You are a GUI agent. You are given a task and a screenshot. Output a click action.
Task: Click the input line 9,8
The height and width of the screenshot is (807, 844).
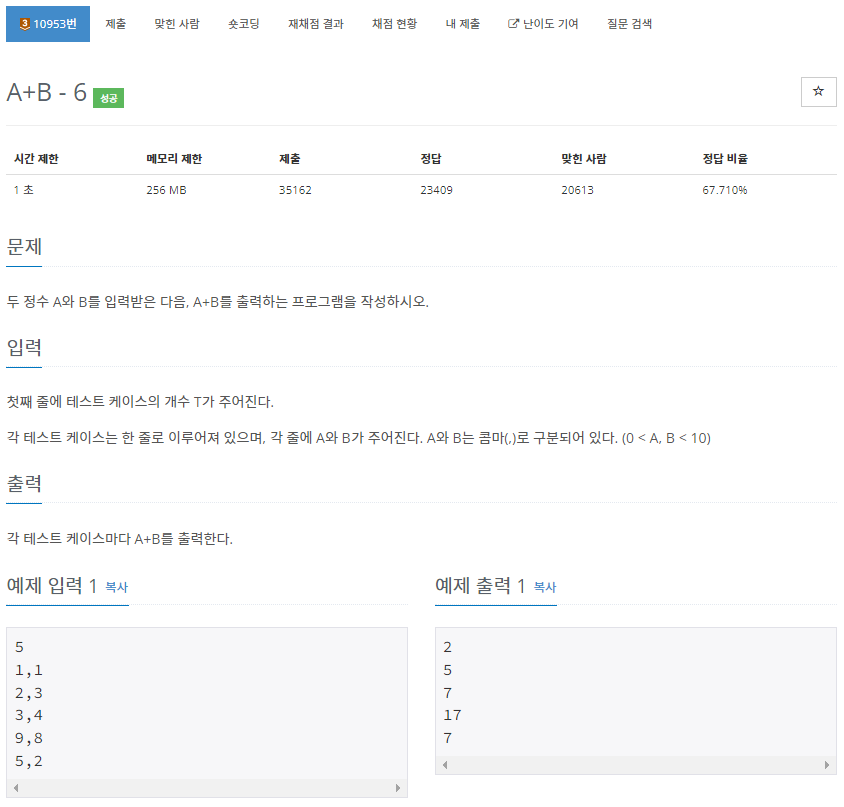tap(29, 738)
